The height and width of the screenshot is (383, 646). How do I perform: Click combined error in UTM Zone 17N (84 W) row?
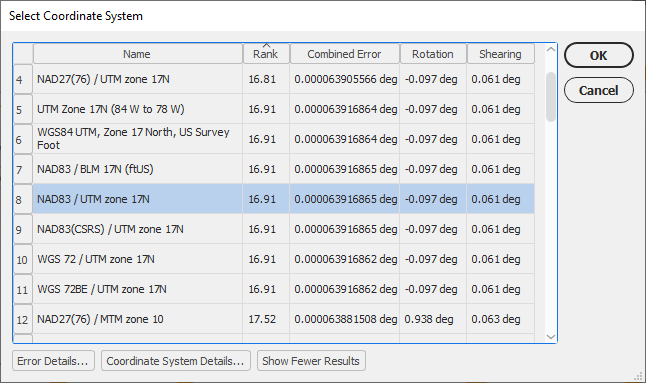click(344, 109)
